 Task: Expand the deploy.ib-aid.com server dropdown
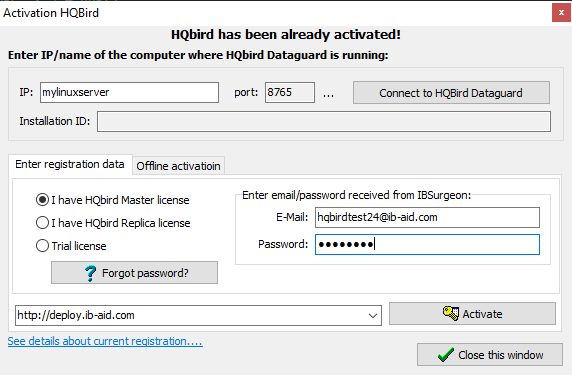pyautogui.click(x=372, y=316)
